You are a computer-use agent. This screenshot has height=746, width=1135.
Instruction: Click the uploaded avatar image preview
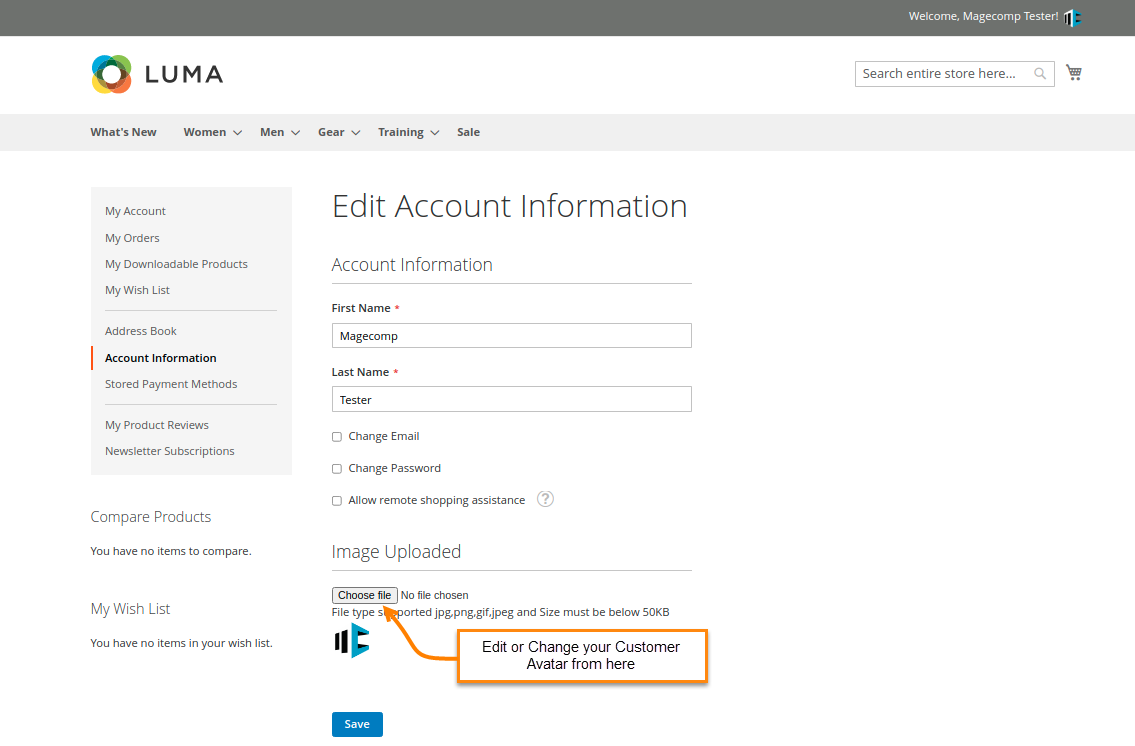(352, 640)
